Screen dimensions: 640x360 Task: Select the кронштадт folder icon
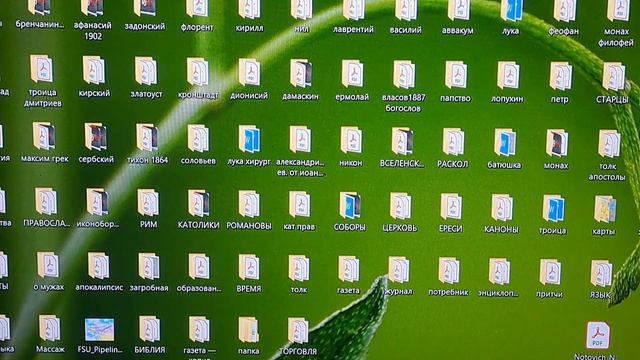point(198,72)
